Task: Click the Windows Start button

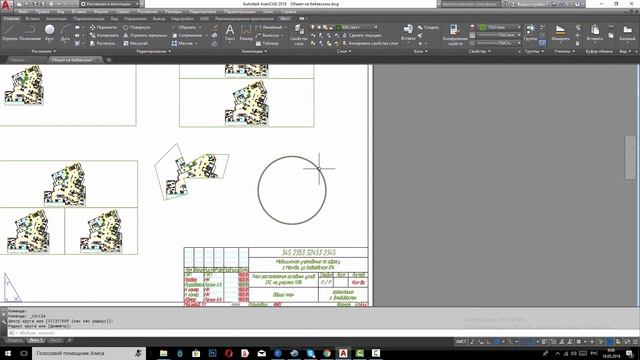Action: 8,353
